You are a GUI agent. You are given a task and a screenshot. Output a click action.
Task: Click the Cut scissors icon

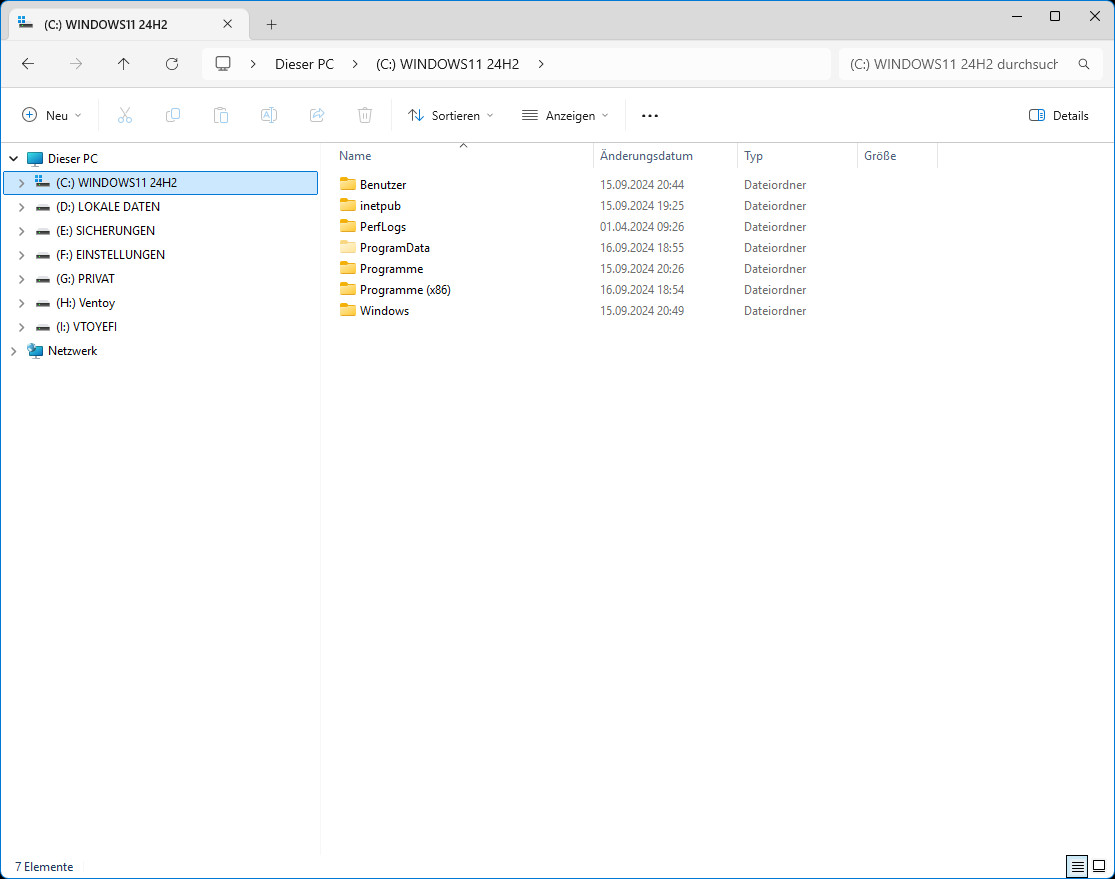point(125,115)
